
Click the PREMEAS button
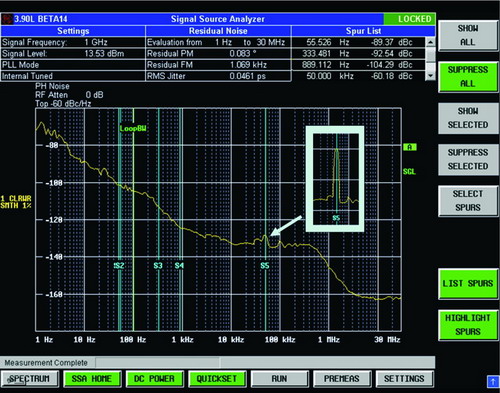pos(342,379)
